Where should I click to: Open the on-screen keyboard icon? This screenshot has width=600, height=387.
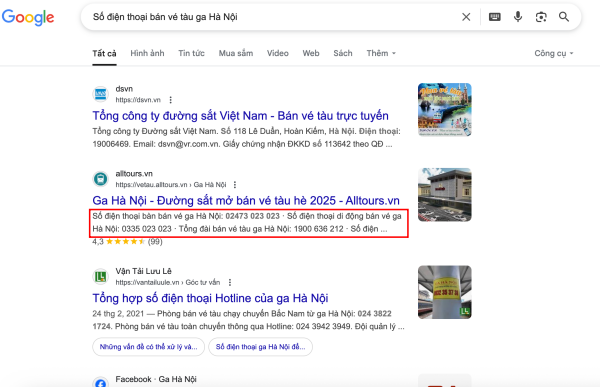tap(494, 17)
